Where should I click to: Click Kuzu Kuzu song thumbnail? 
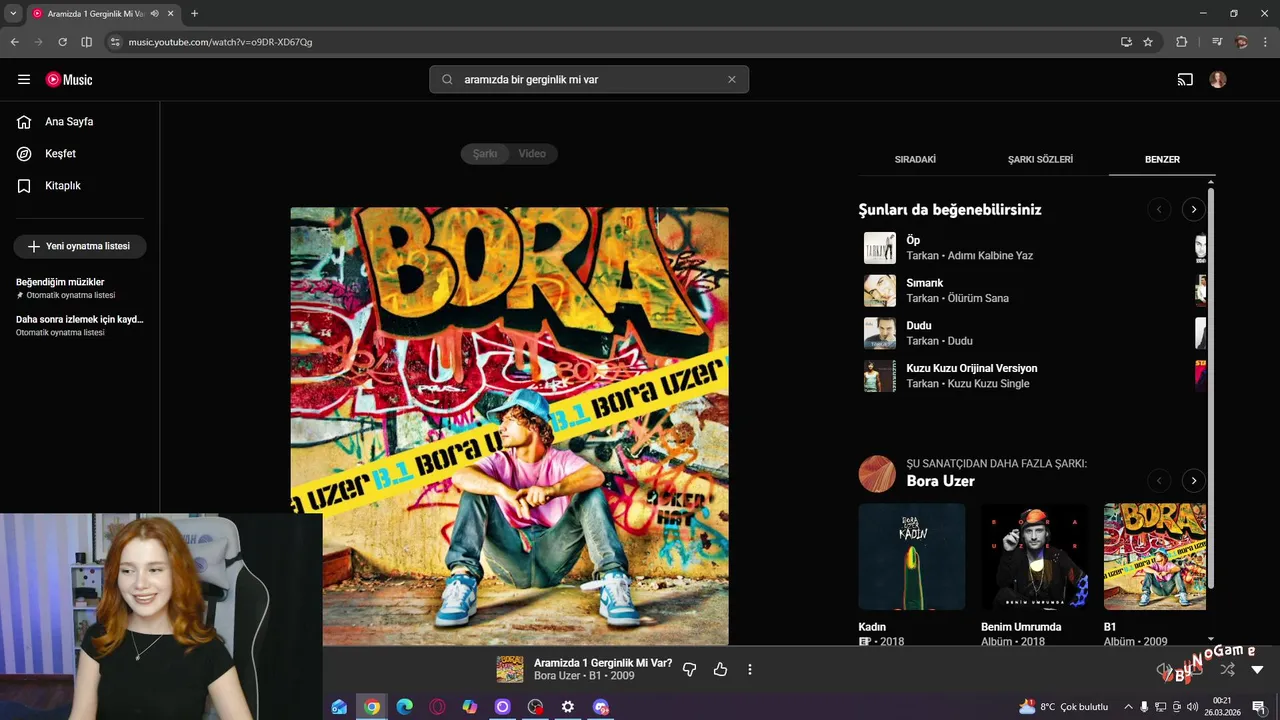click(880, 376)
